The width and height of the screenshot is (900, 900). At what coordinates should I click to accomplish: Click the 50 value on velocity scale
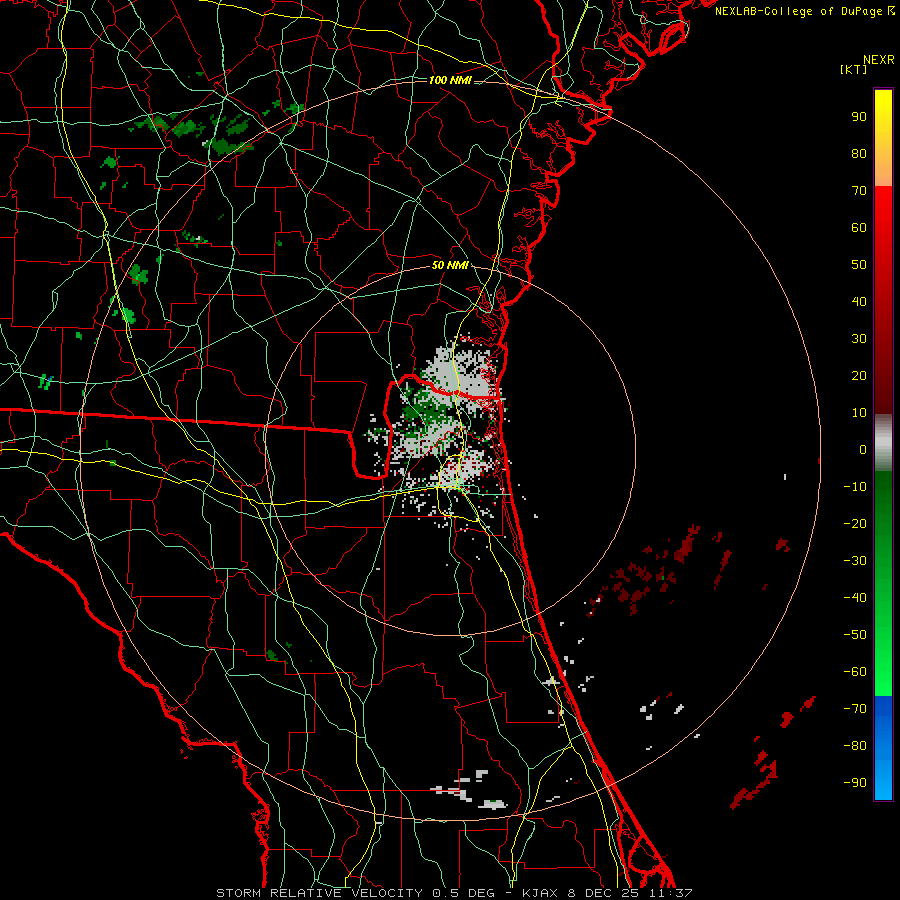(859, 265)
